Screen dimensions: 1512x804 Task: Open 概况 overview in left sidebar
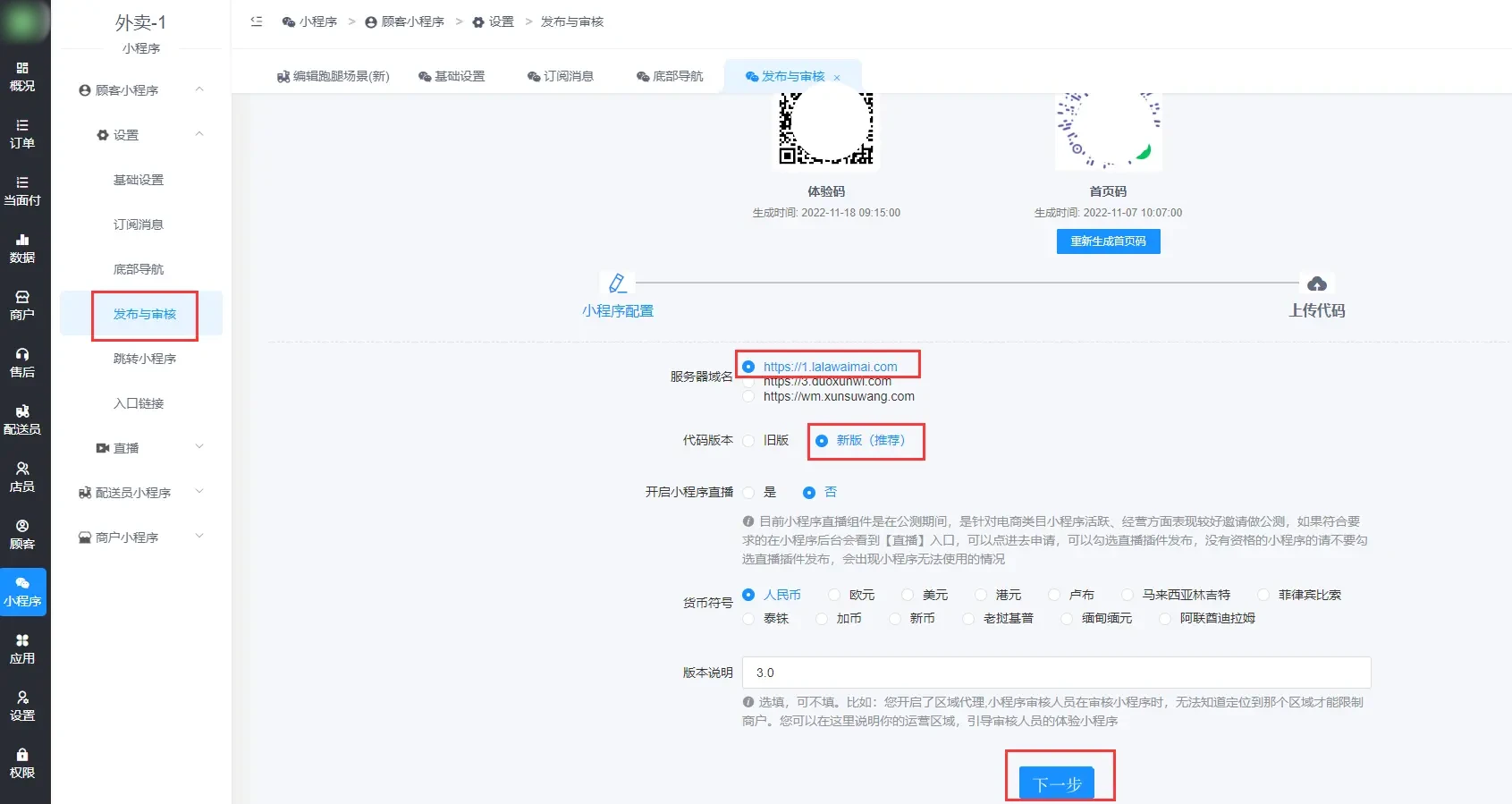tap(22, 77)
